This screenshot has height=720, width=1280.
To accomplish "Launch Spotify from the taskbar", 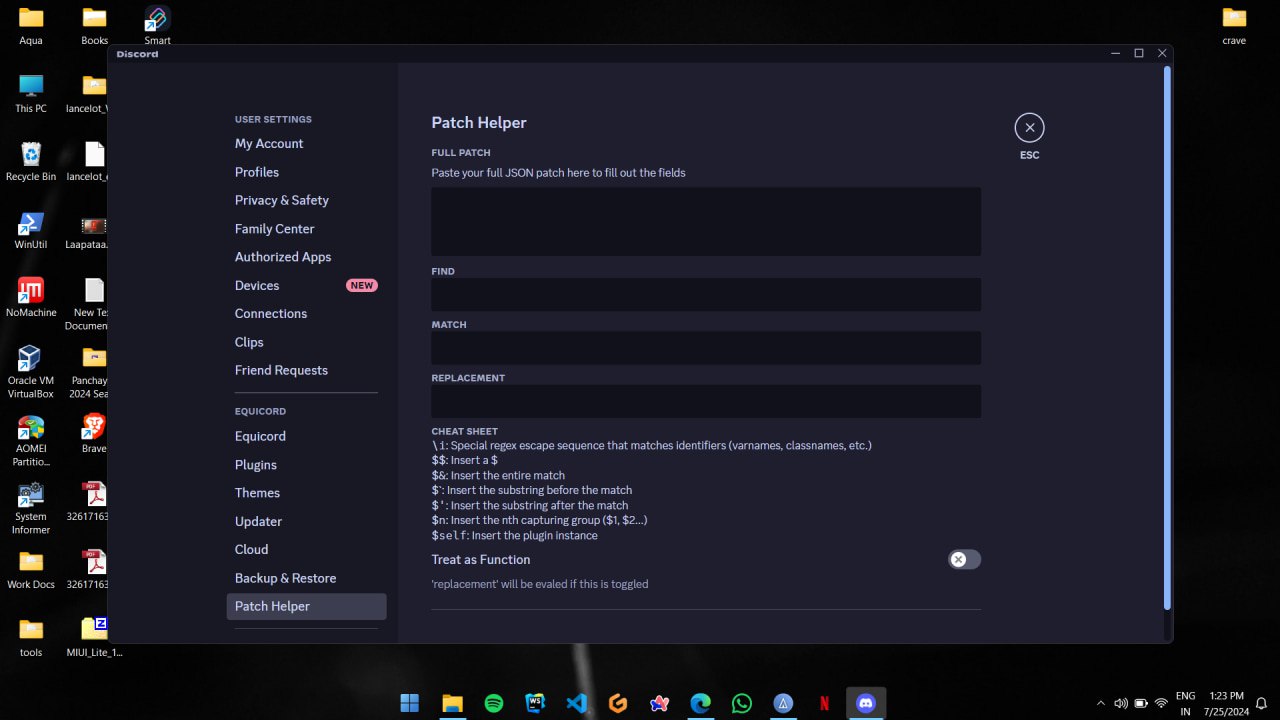I will coord(494,703).
